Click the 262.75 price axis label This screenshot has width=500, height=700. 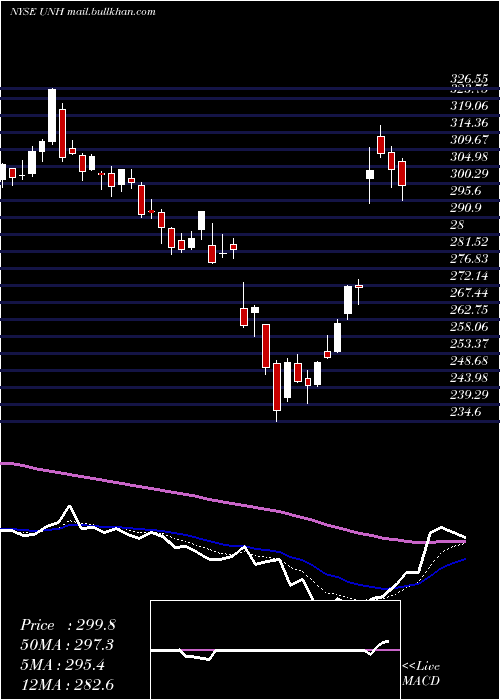(469, 309)
